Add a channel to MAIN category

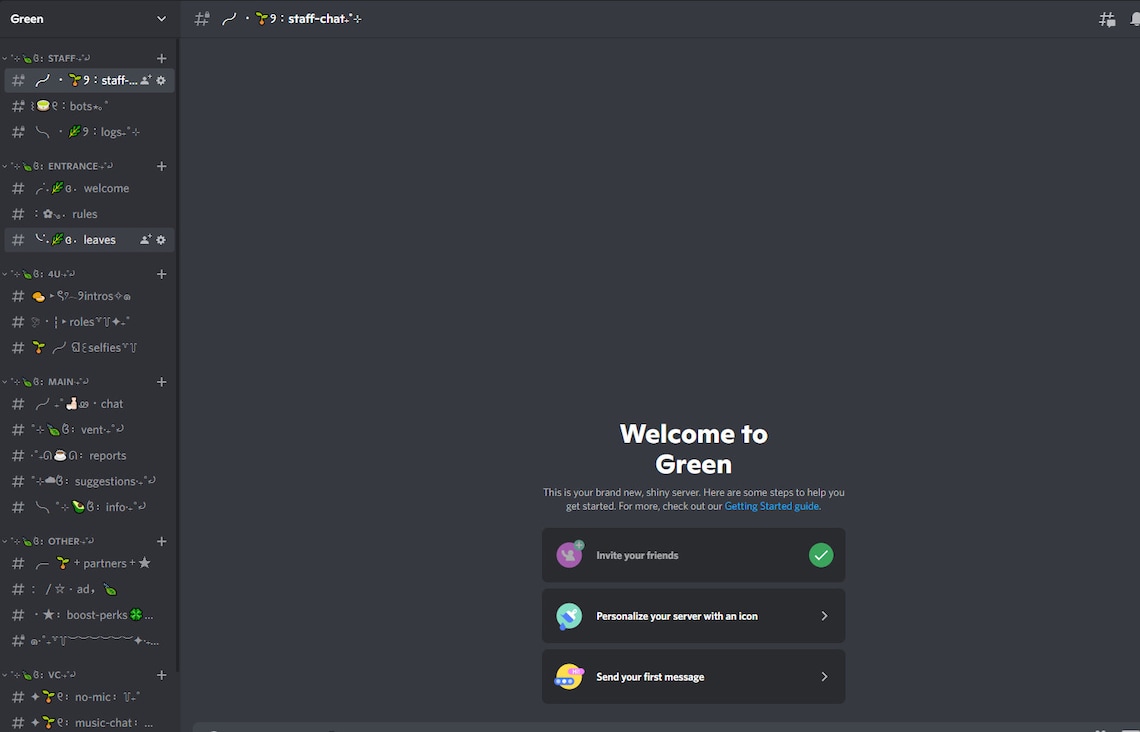[161, 382]
